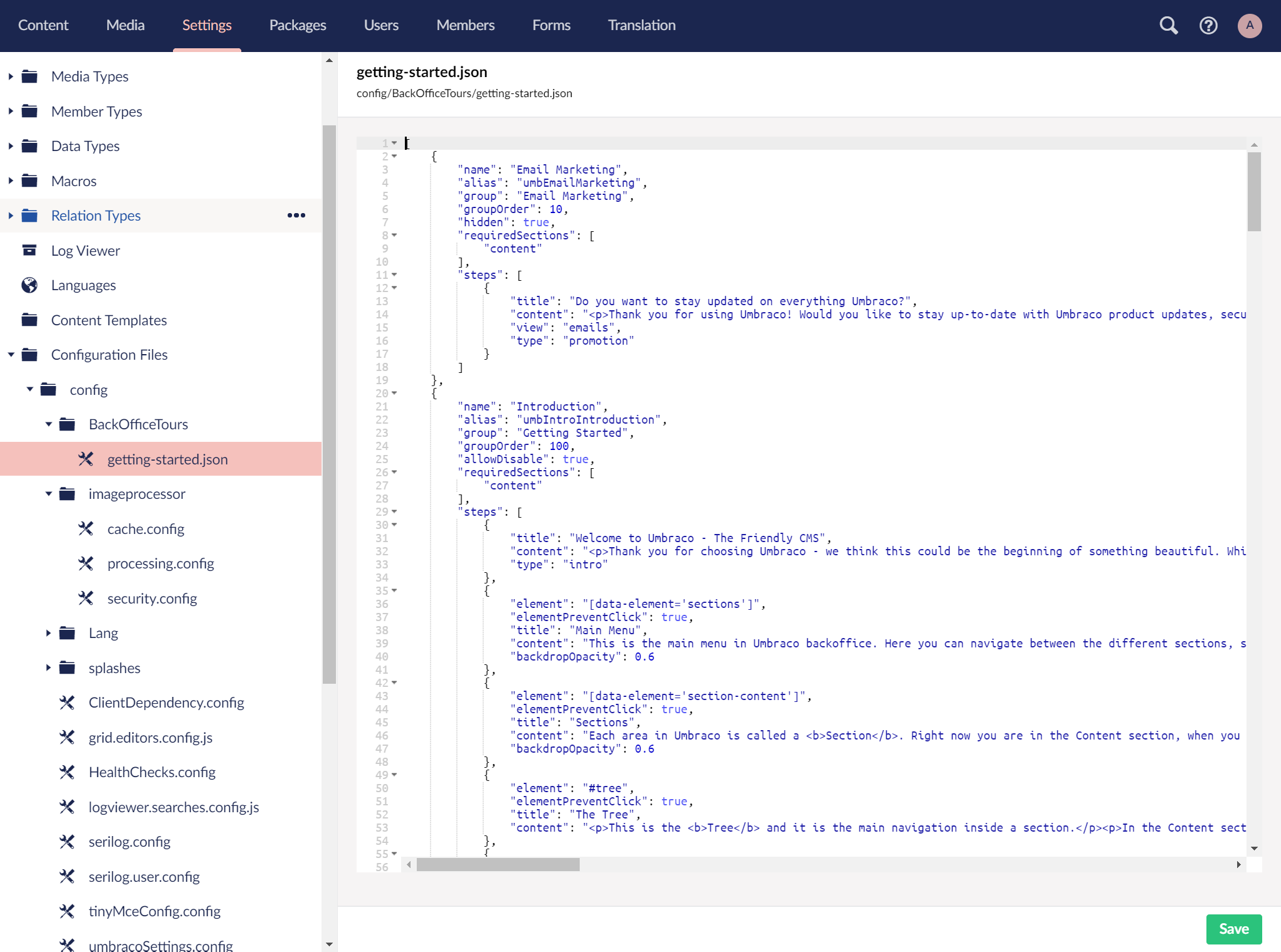The width and height of the screenshot is (1281, 952).
Task: Click the security.config tools icon
Action: point(86,599)
